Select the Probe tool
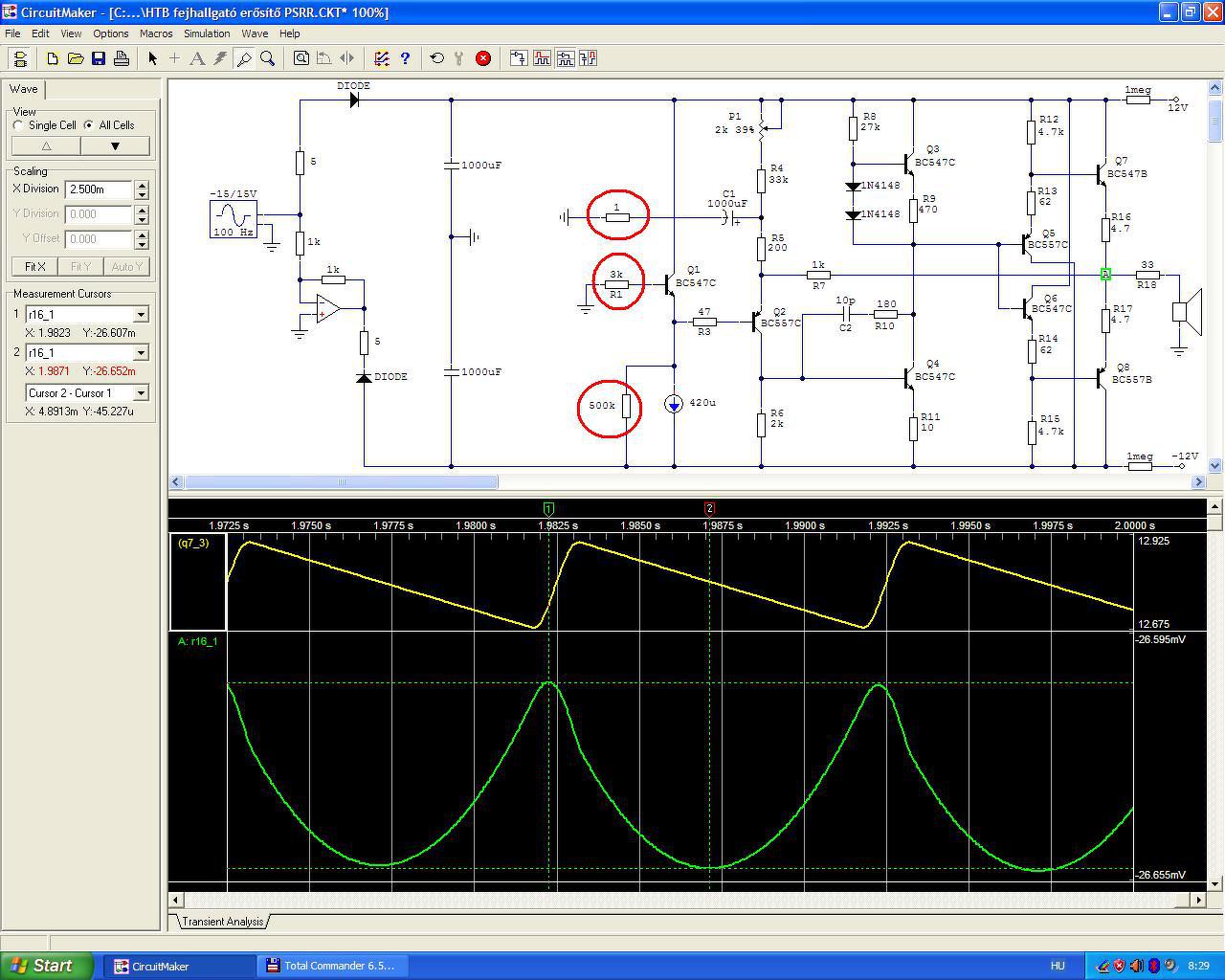This screenshot has width=1225, height=980. (x=244, y=58)
